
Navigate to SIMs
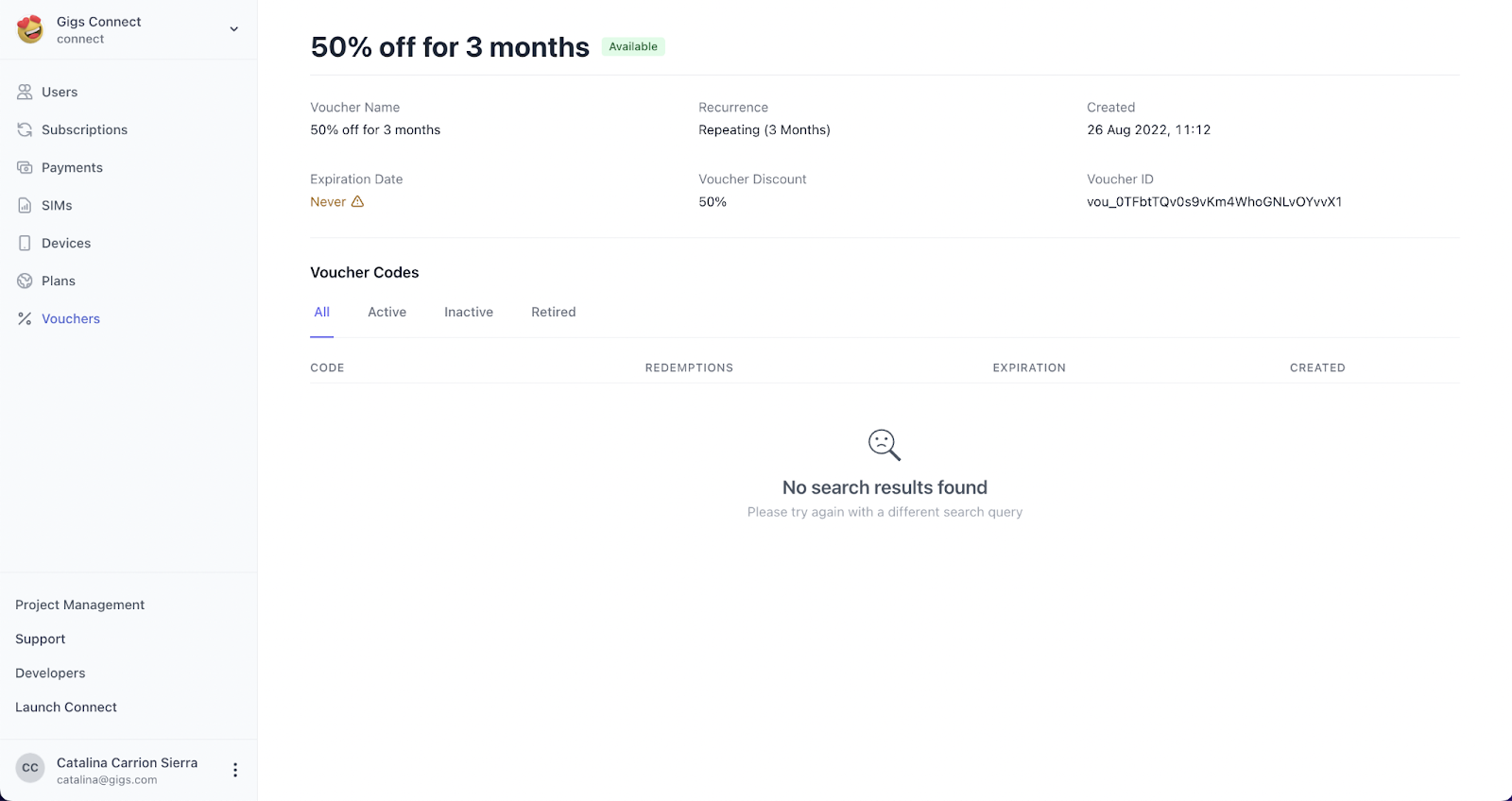(x=57, y=205)
